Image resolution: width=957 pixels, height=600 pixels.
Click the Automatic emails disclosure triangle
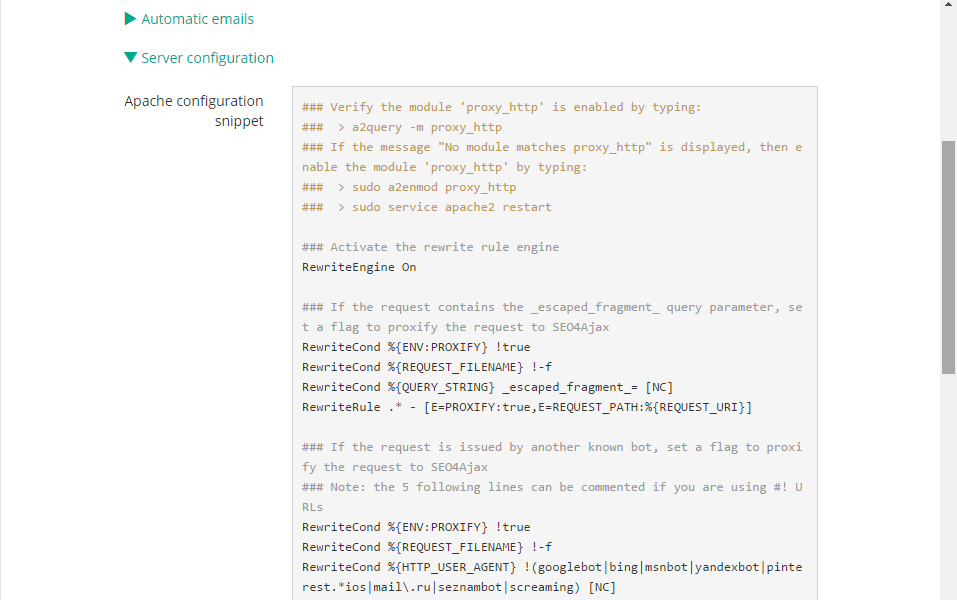(130, 18)
